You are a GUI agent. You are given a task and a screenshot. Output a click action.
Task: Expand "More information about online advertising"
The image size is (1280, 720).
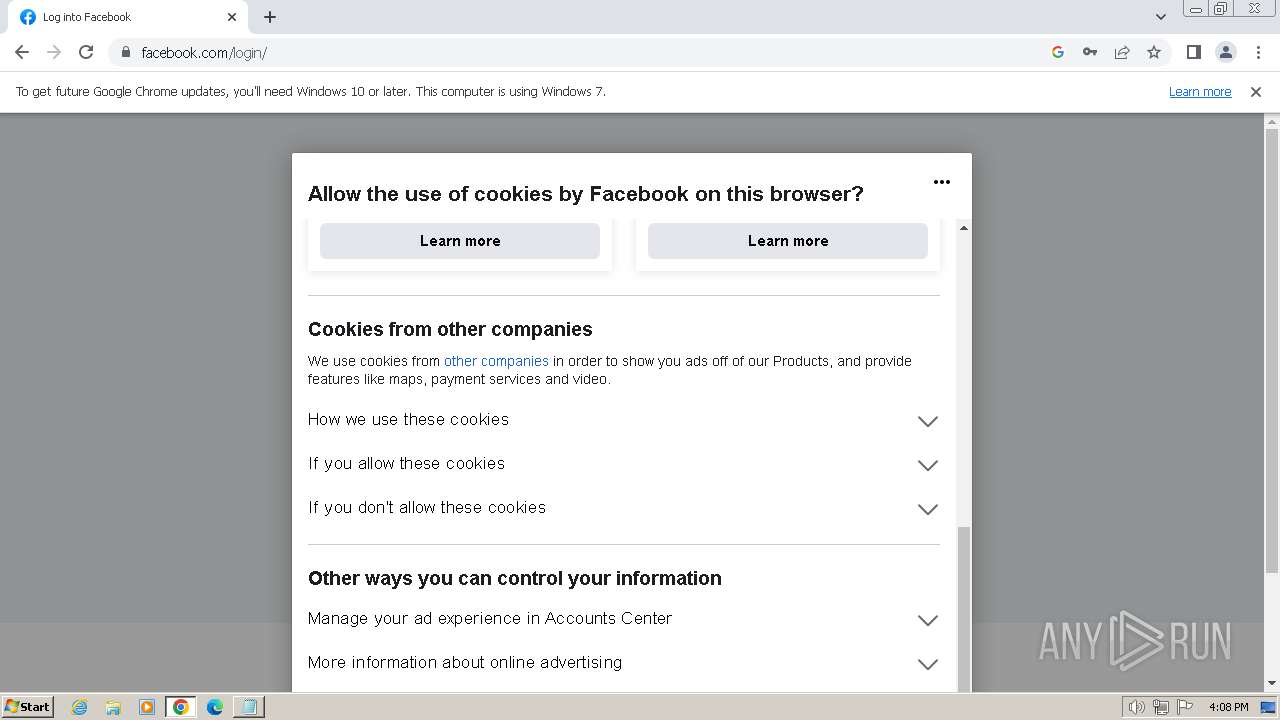click(927, 664)
